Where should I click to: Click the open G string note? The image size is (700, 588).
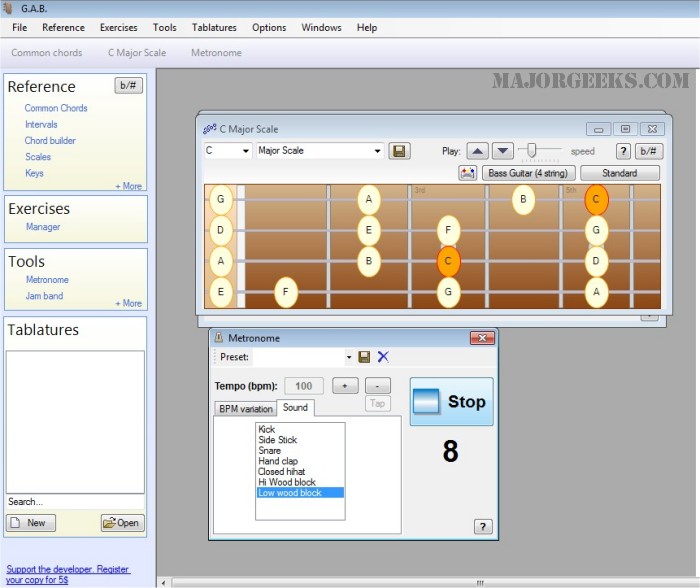(221, 199)
